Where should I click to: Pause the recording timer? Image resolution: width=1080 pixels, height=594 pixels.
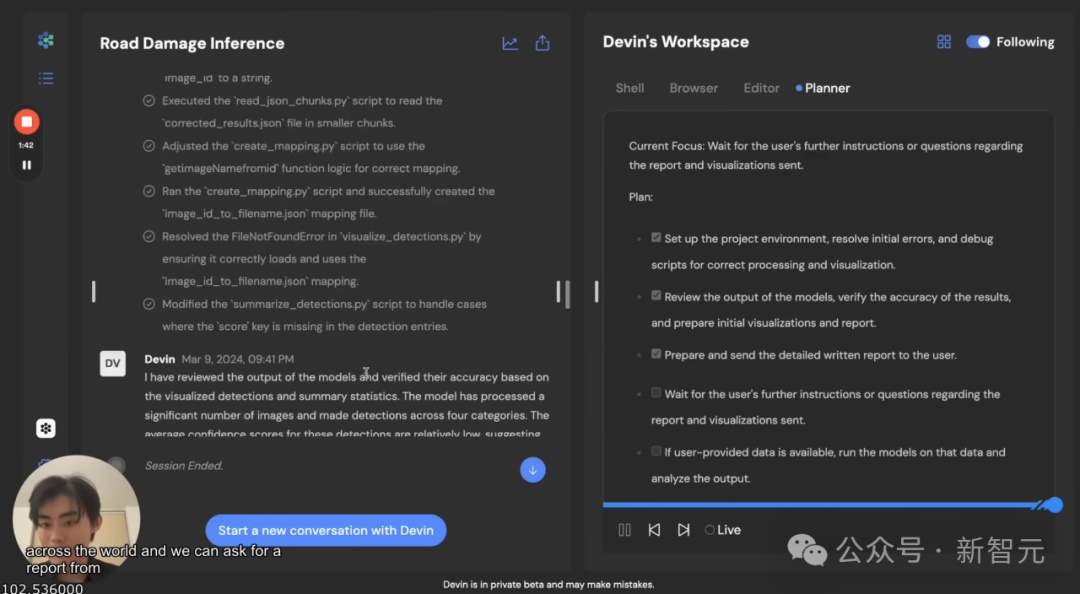click(26, 165)
